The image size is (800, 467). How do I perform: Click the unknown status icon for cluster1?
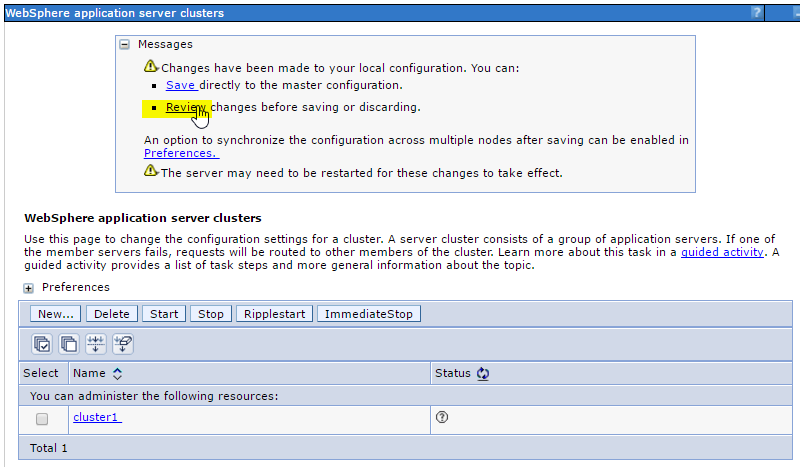(x=442, y=417)
